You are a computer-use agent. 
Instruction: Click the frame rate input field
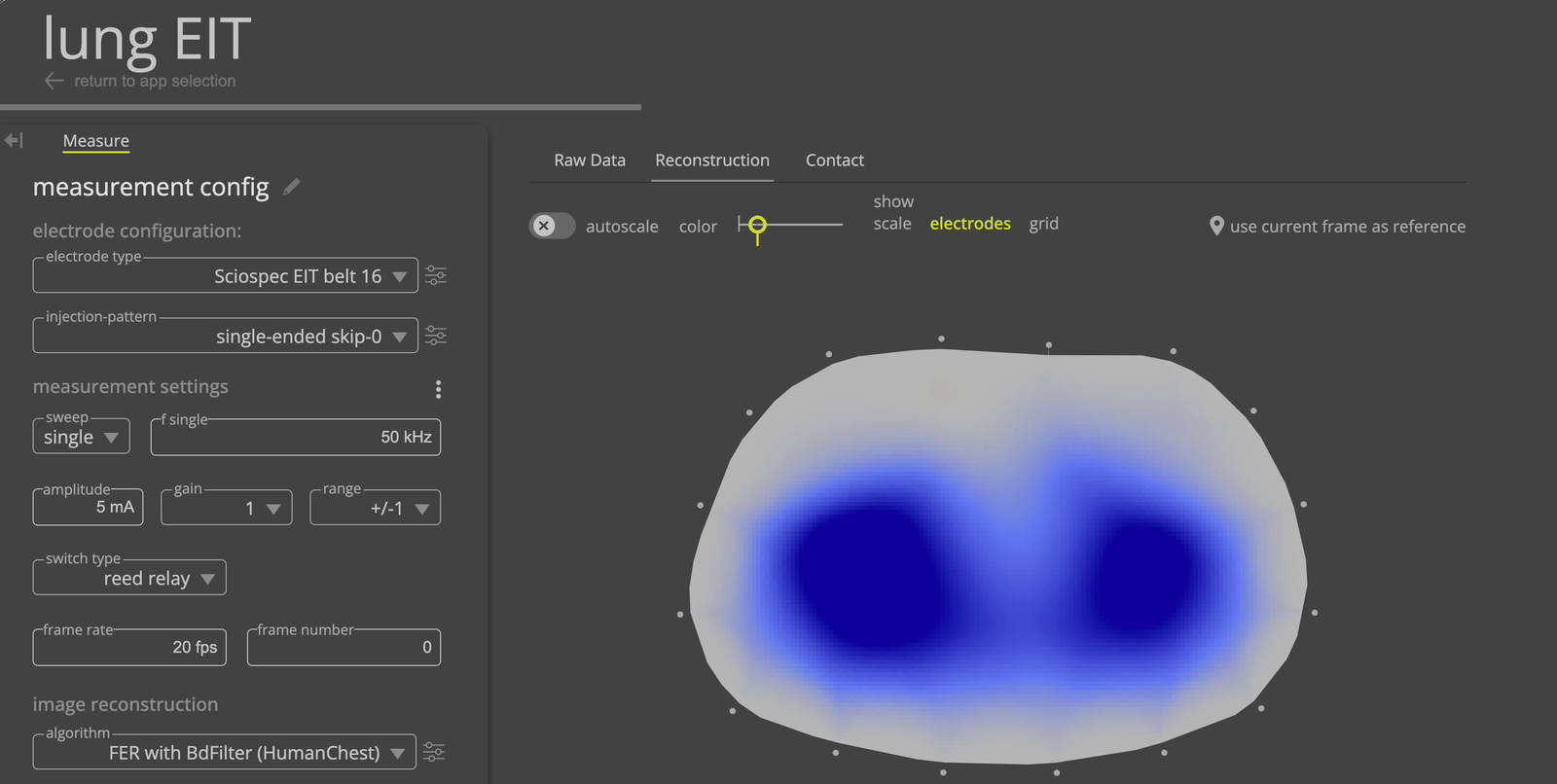[129, 647]
